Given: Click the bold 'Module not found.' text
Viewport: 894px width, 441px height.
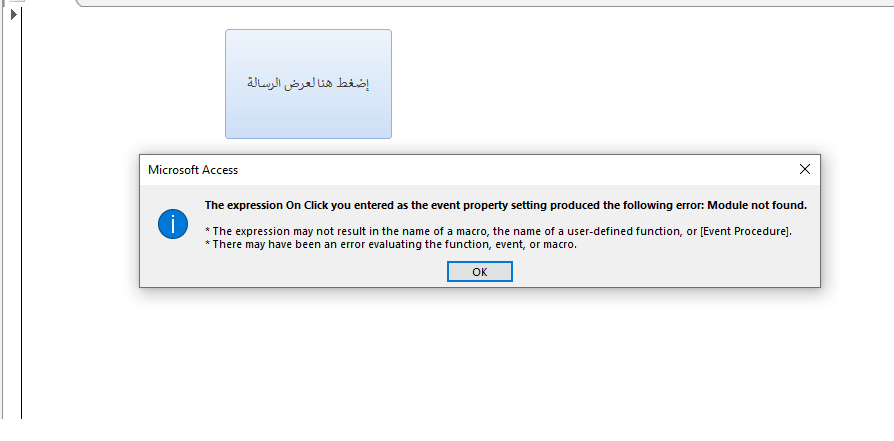Looking at the screenshot, I should (757, 205).
